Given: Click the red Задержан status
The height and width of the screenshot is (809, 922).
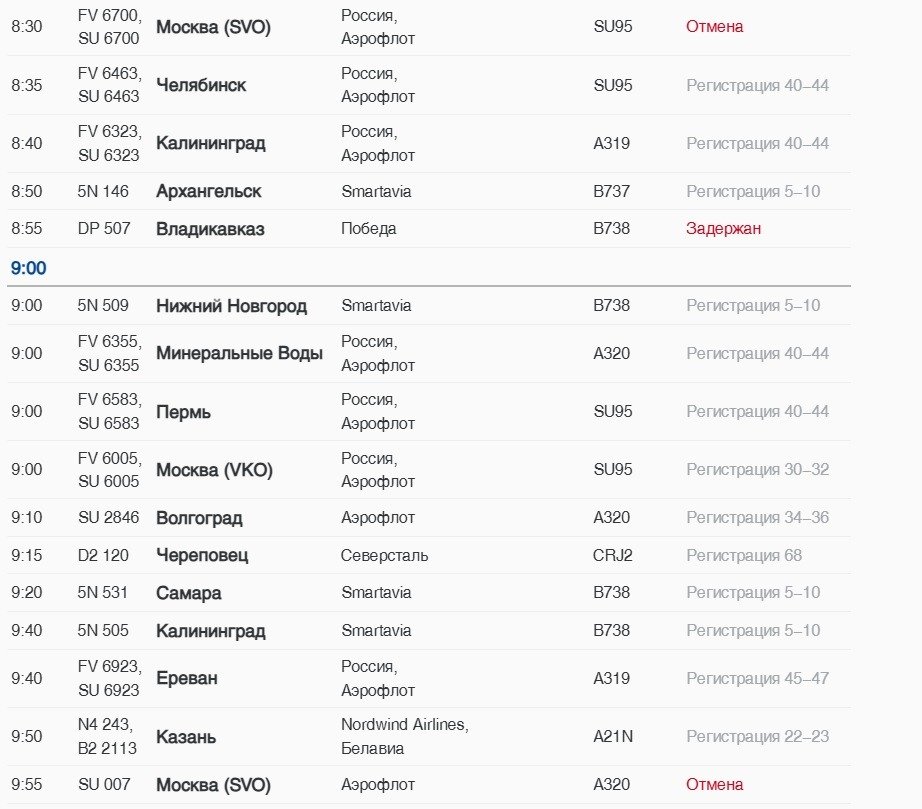Looking at the screenshot, I should 723,229.
